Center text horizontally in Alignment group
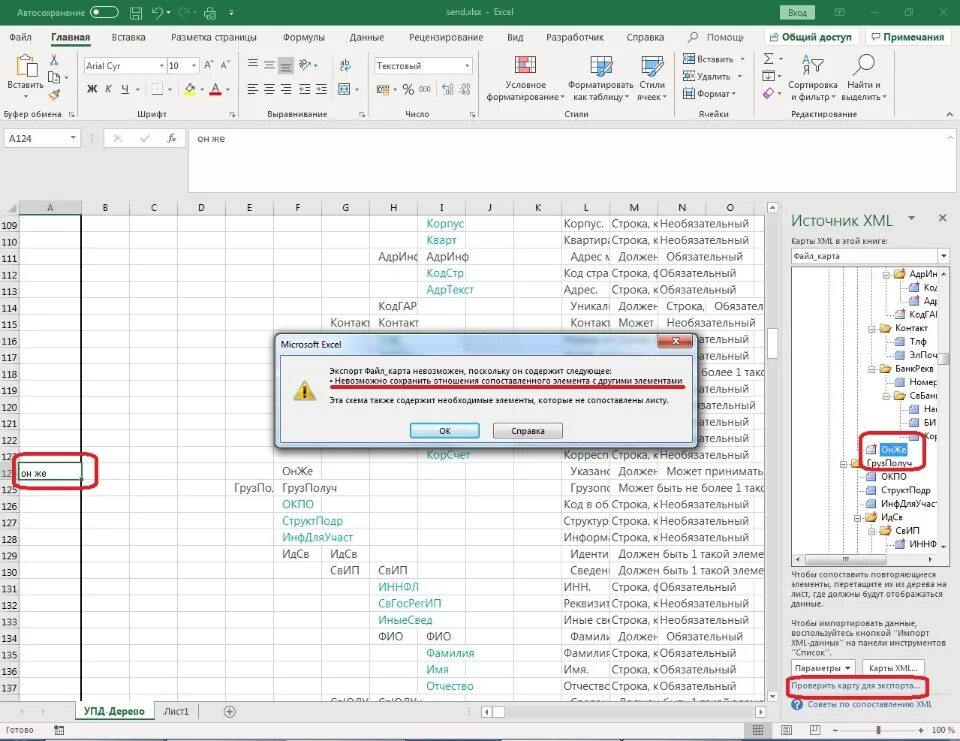Viewport: 960px width, 741px height. point(269,89)
